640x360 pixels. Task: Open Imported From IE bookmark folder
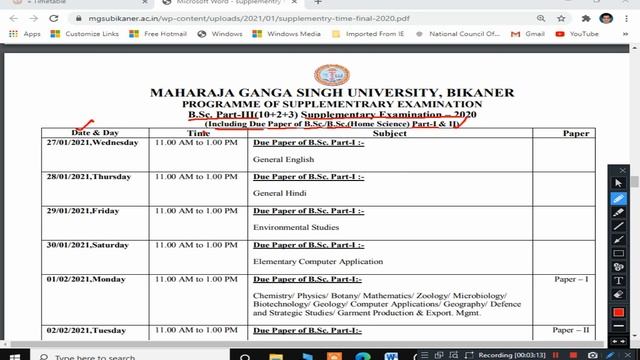point(368,34)
